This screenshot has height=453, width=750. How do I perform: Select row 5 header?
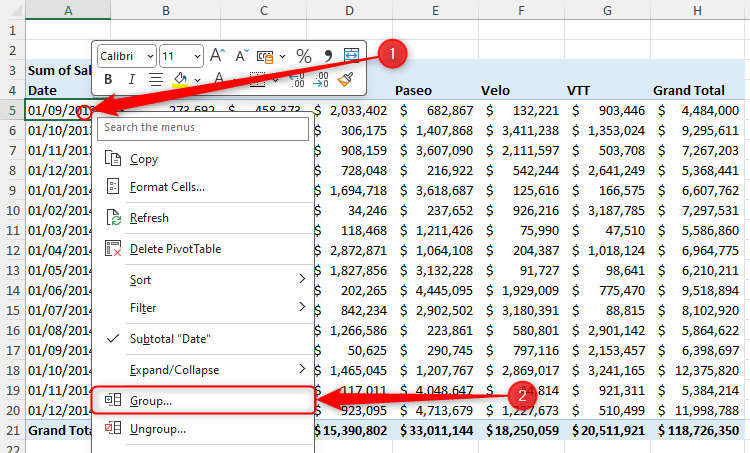[12, 110]
